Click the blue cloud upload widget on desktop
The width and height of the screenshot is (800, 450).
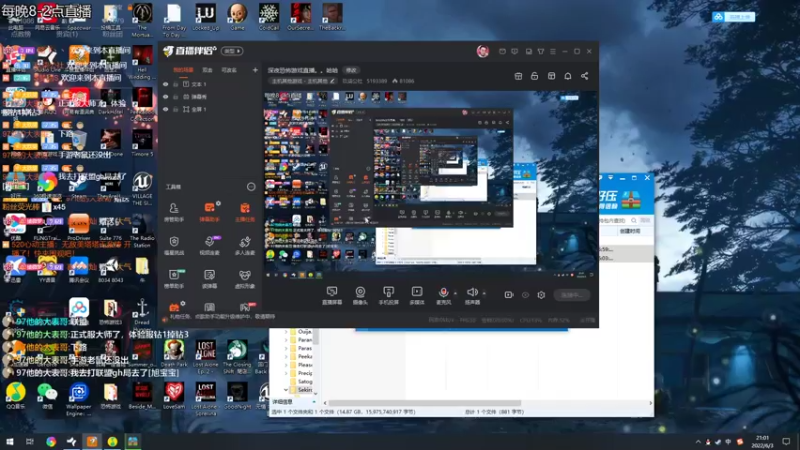tap(733, 17)
